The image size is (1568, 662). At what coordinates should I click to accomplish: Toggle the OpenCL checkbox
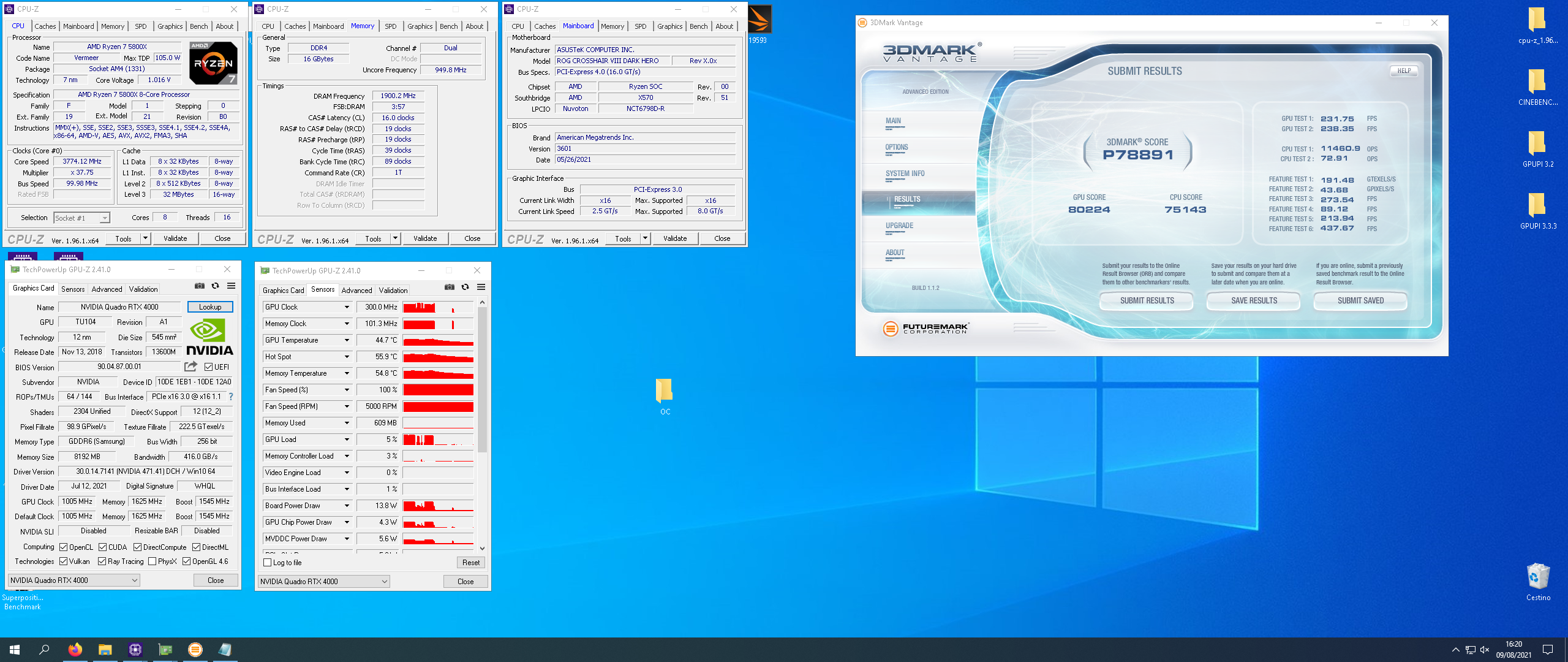tap(64, 547)
